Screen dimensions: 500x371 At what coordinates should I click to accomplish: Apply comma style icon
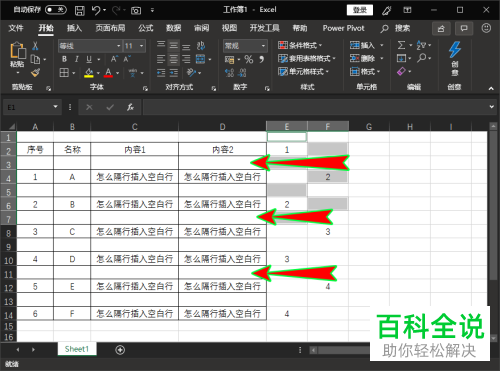(262, 60)
